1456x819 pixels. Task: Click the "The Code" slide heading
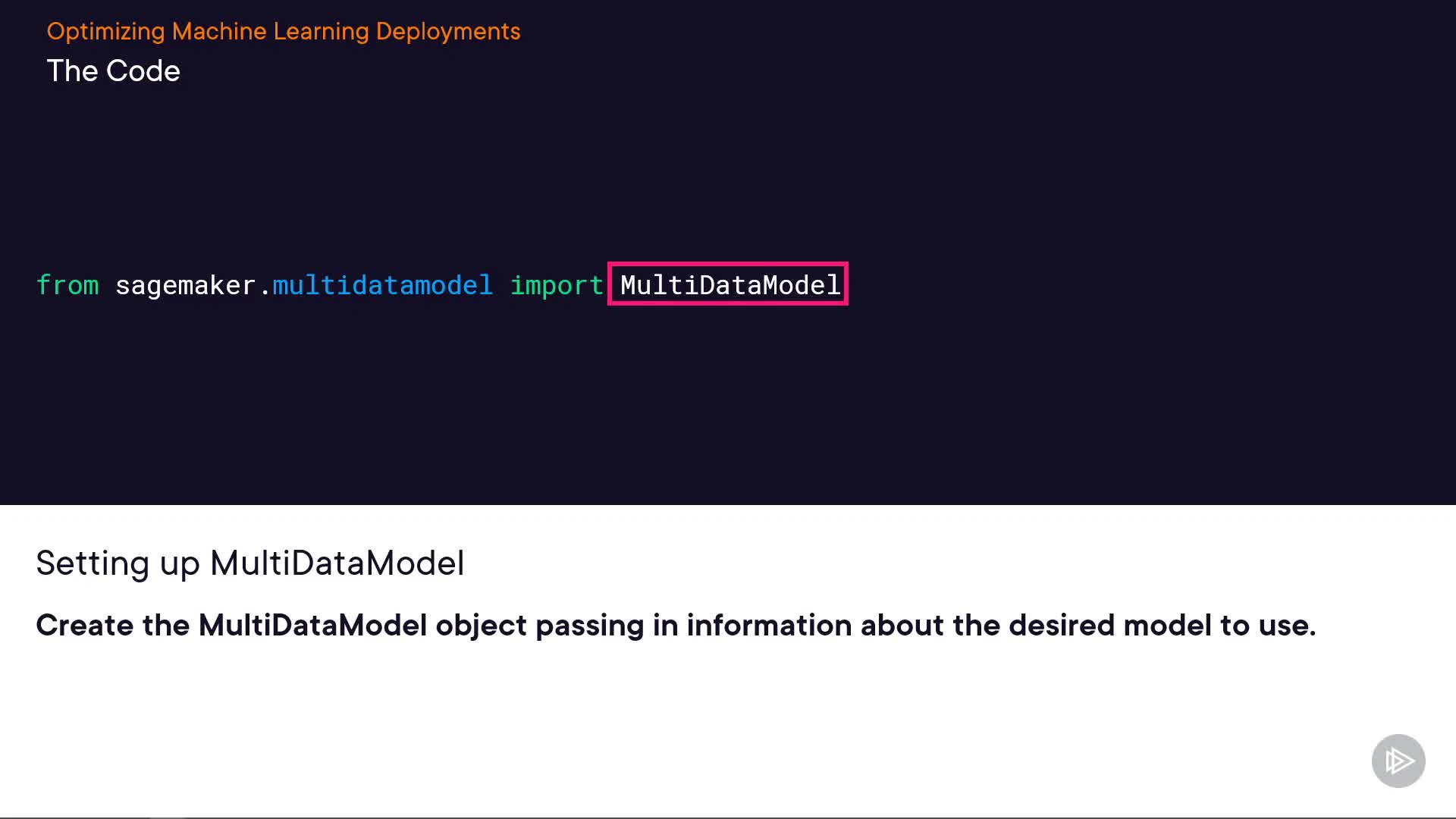pos(114,71)
